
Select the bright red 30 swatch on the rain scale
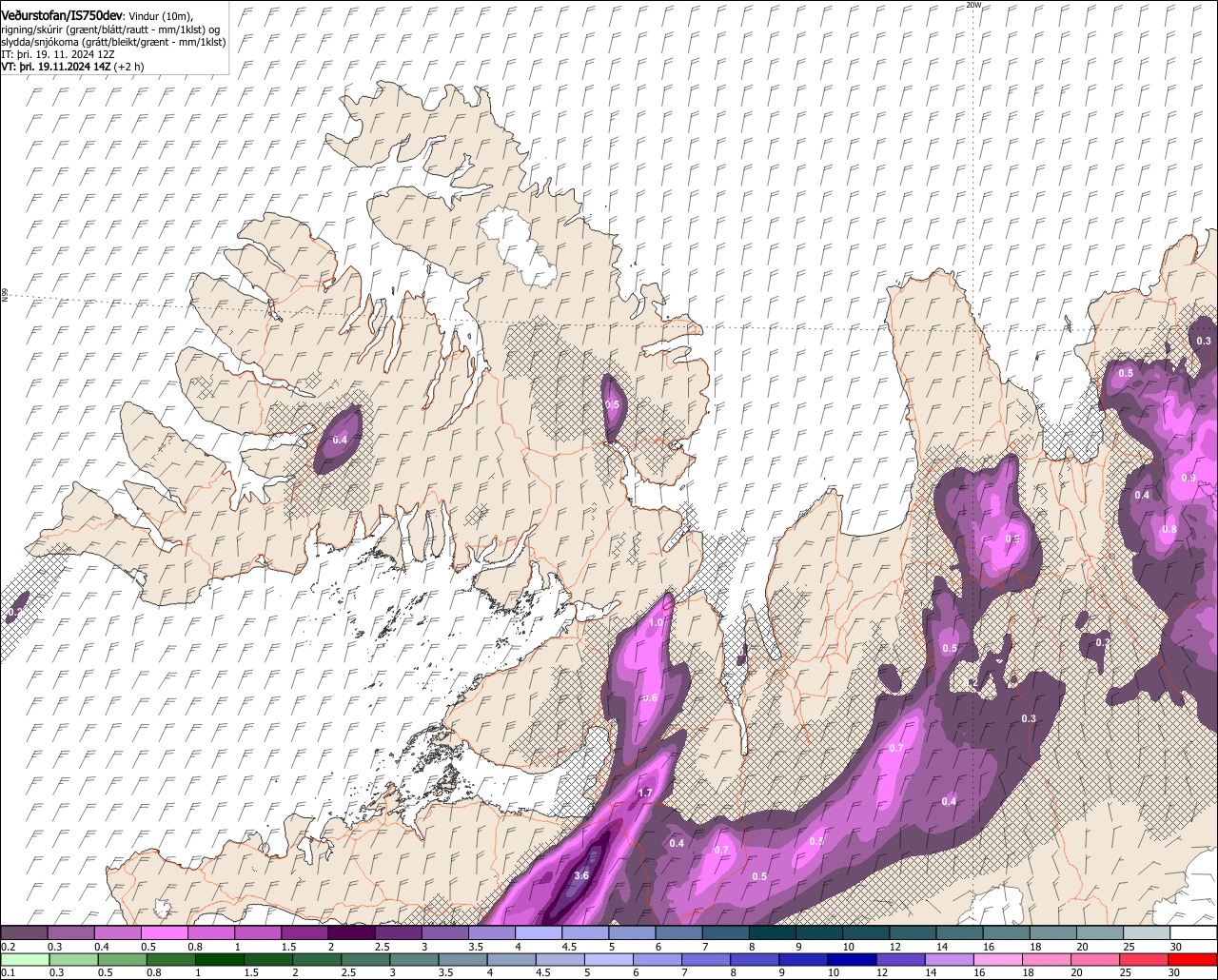(1194, 959)
